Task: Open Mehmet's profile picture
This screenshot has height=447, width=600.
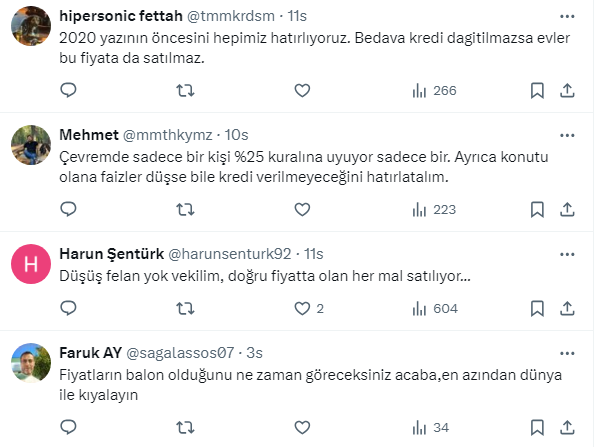Action: pos(31,147)
